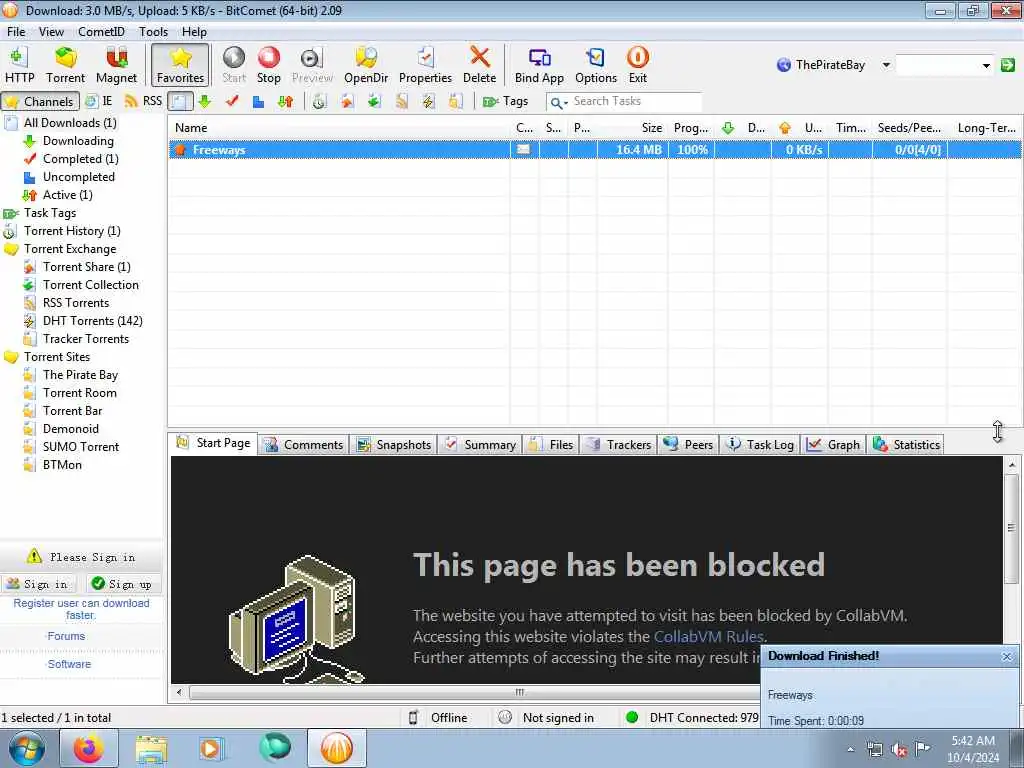Screen dimensions: 1024x768
Task: Select DHT Torrents (142) in sidebar
Action: [x=92, y=321]
